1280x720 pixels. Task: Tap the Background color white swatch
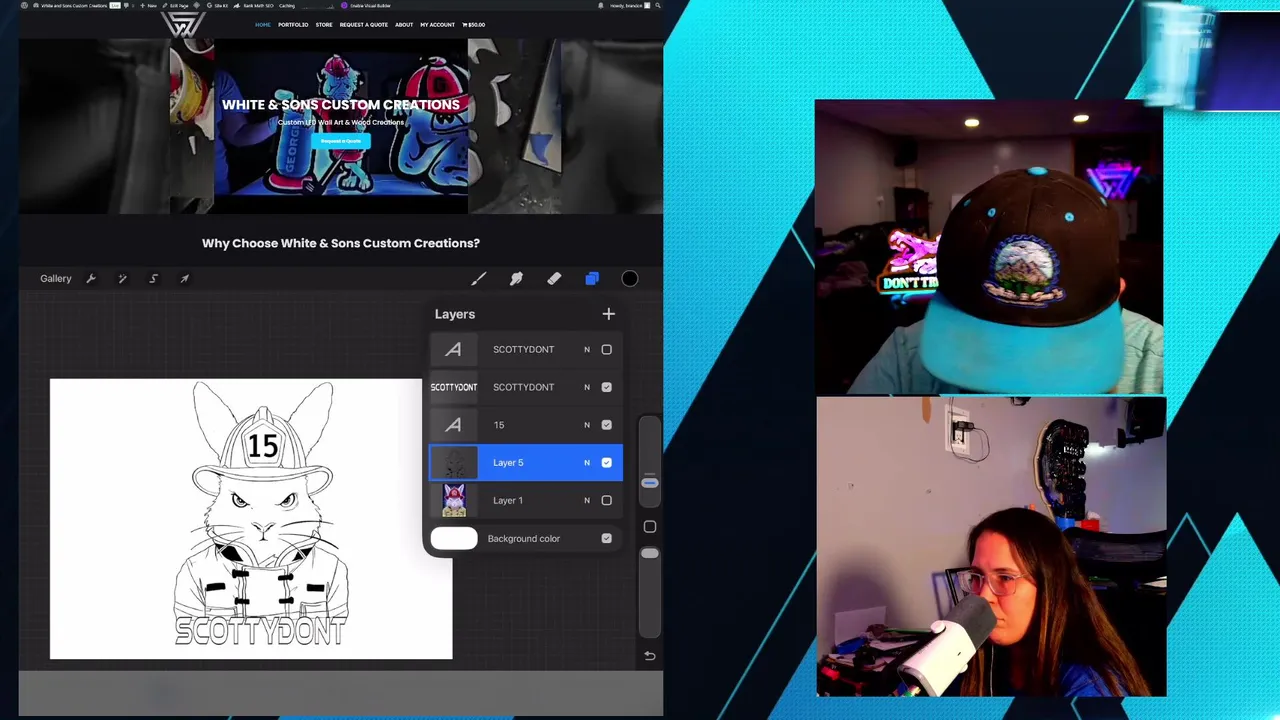(454, 539)
